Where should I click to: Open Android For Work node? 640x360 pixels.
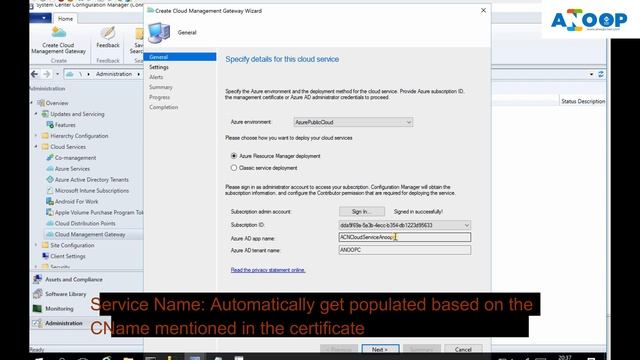pyautogui.click(x=76, y=202)
